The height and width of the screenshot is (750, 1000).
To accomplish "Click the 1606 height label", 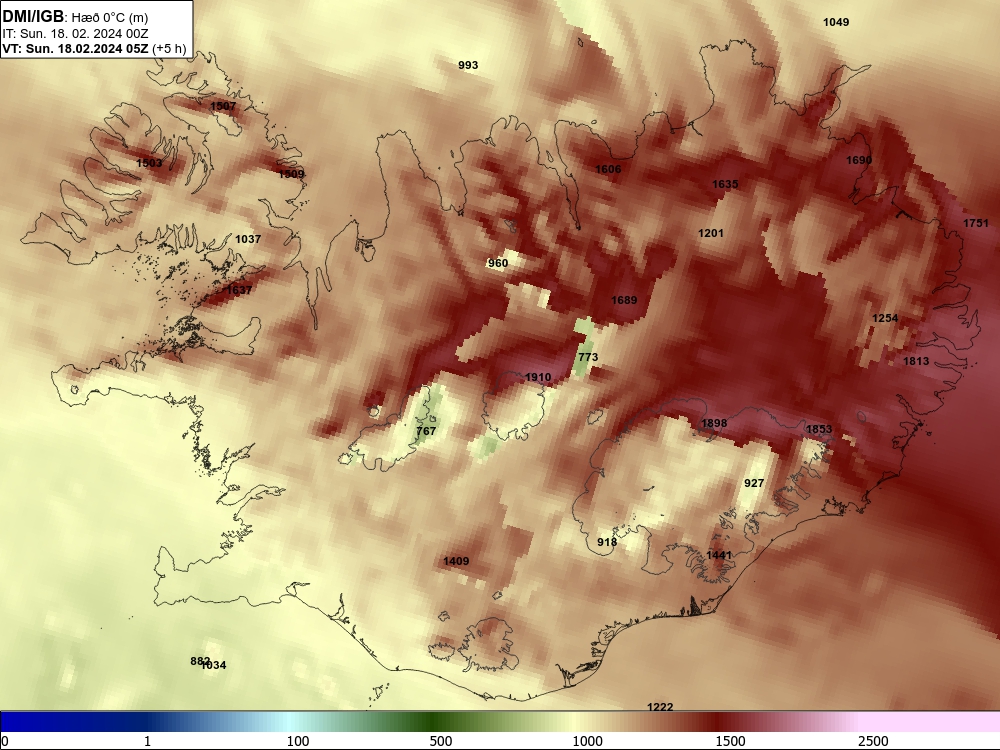I will [608, 169].
